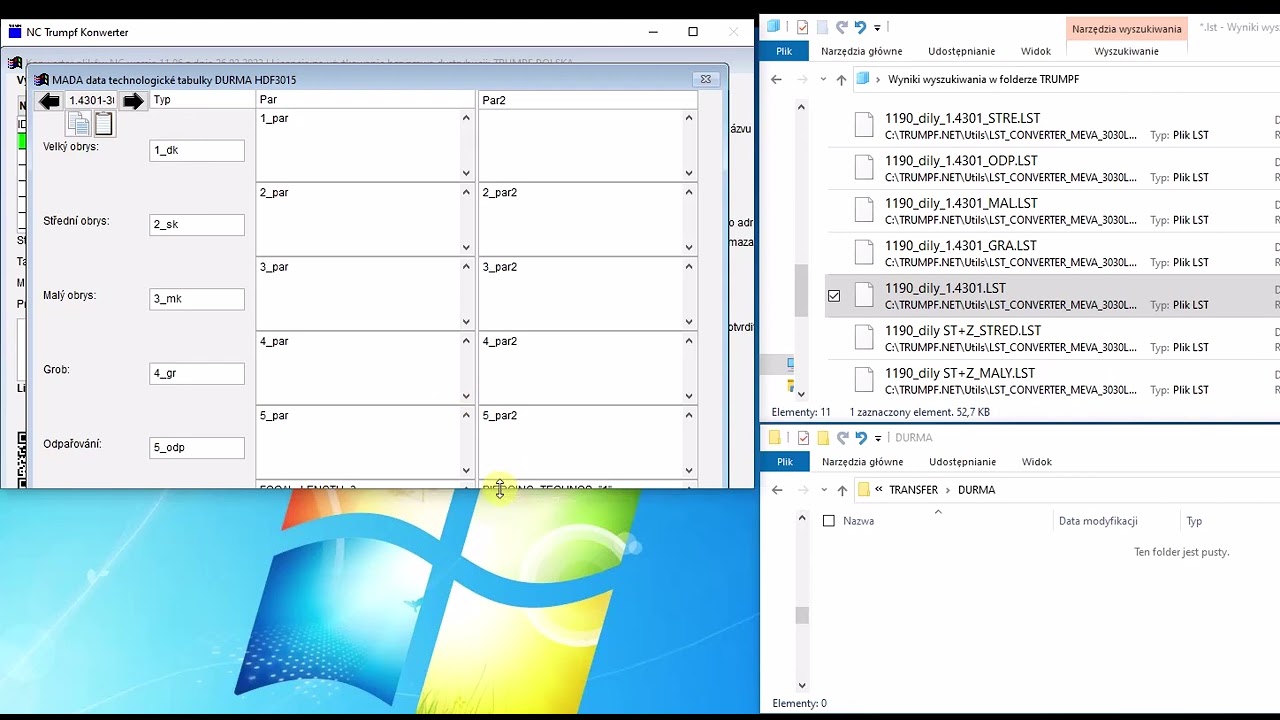
Task: Go to previous material with the left arrow
Action: pos(49,101)
